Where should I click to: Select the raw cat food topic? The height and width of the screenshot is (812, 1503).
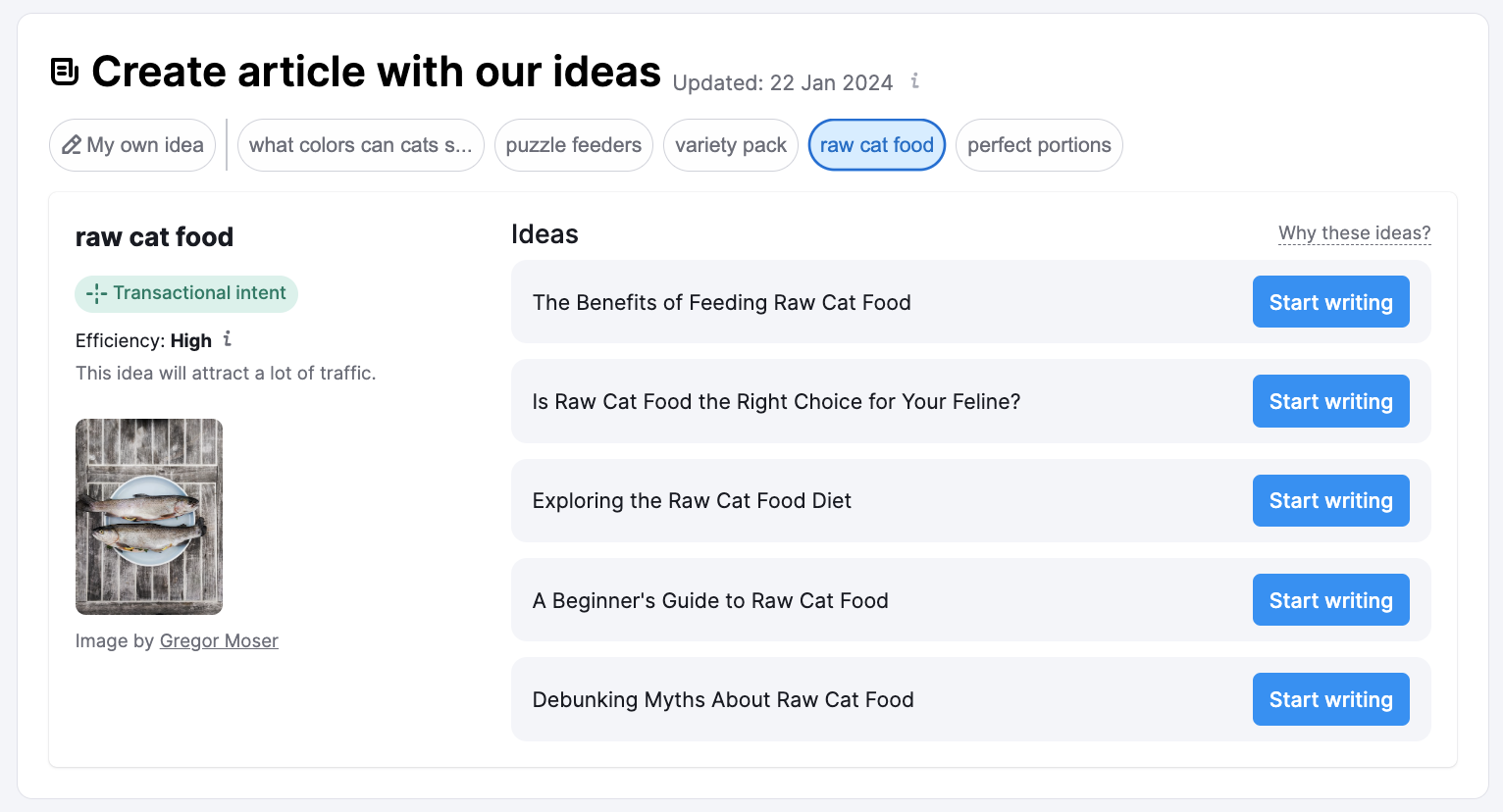point(876,145)
